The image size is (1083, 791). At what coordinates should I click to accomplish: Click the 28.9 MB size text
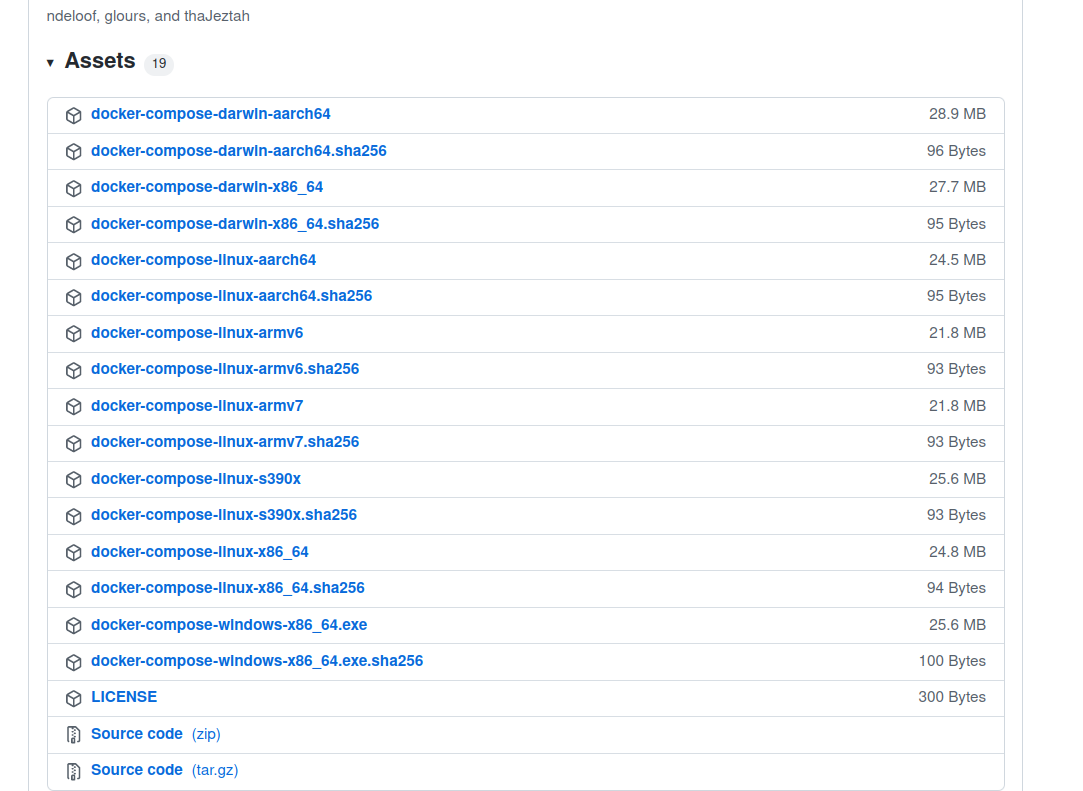pos(957,114)
